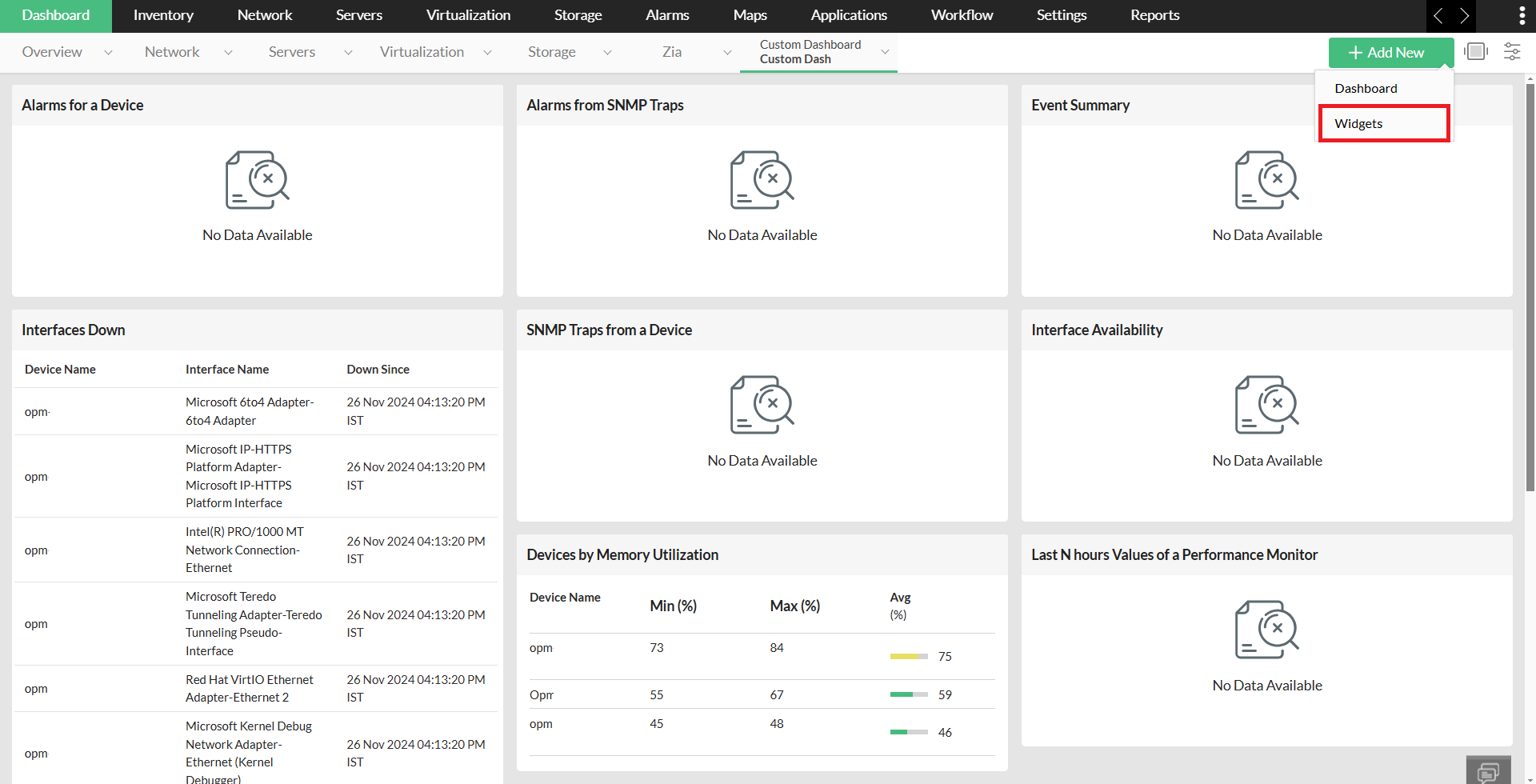Expand the Zia dropdown arrow
The image size is (1536, 784).
(x=727, y=53)
